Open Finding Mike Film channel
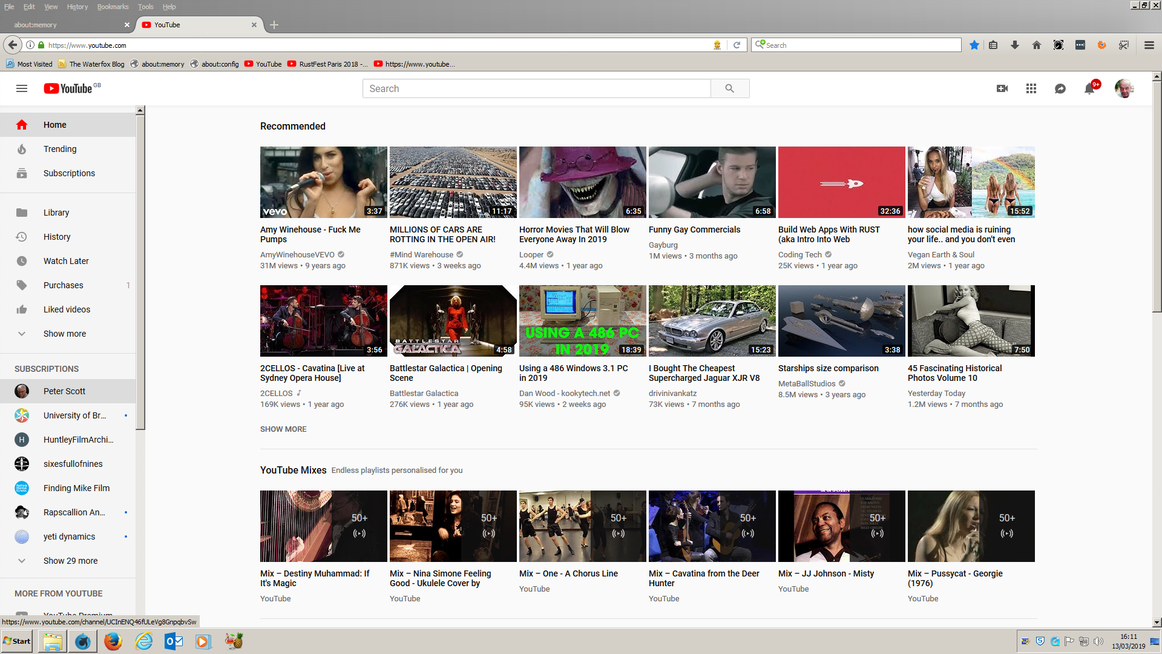The width and height of the screenshot is (1162, 654). (68, 488)
